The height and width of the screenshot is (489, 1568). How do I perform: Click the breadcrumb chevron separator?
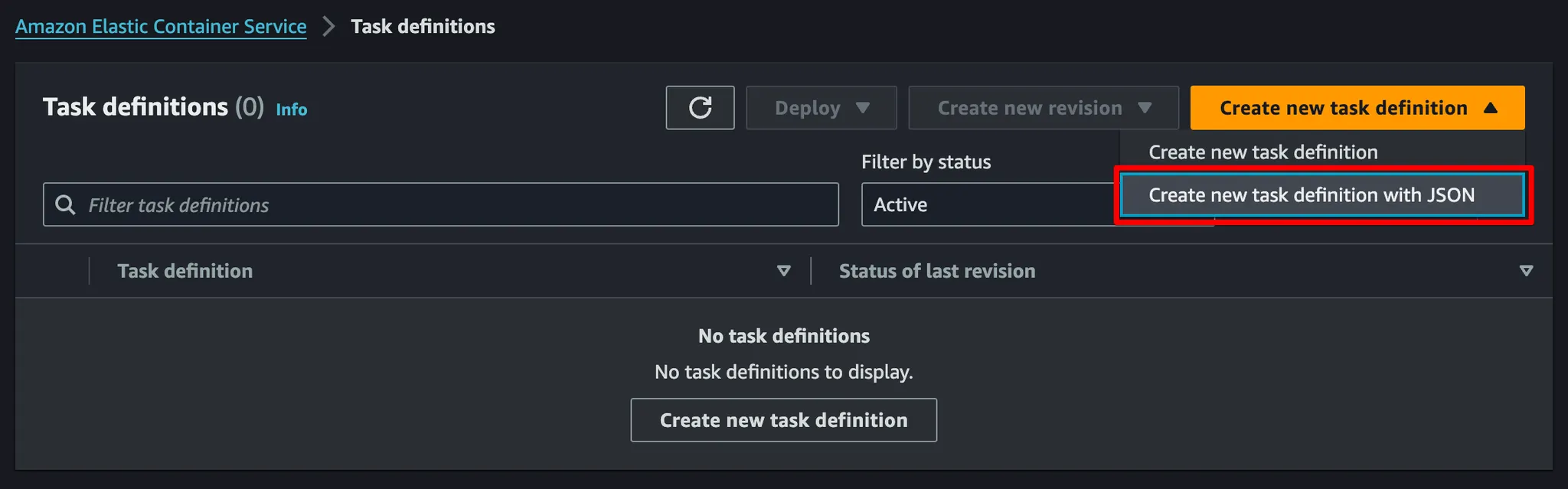(x=328, y=27)
